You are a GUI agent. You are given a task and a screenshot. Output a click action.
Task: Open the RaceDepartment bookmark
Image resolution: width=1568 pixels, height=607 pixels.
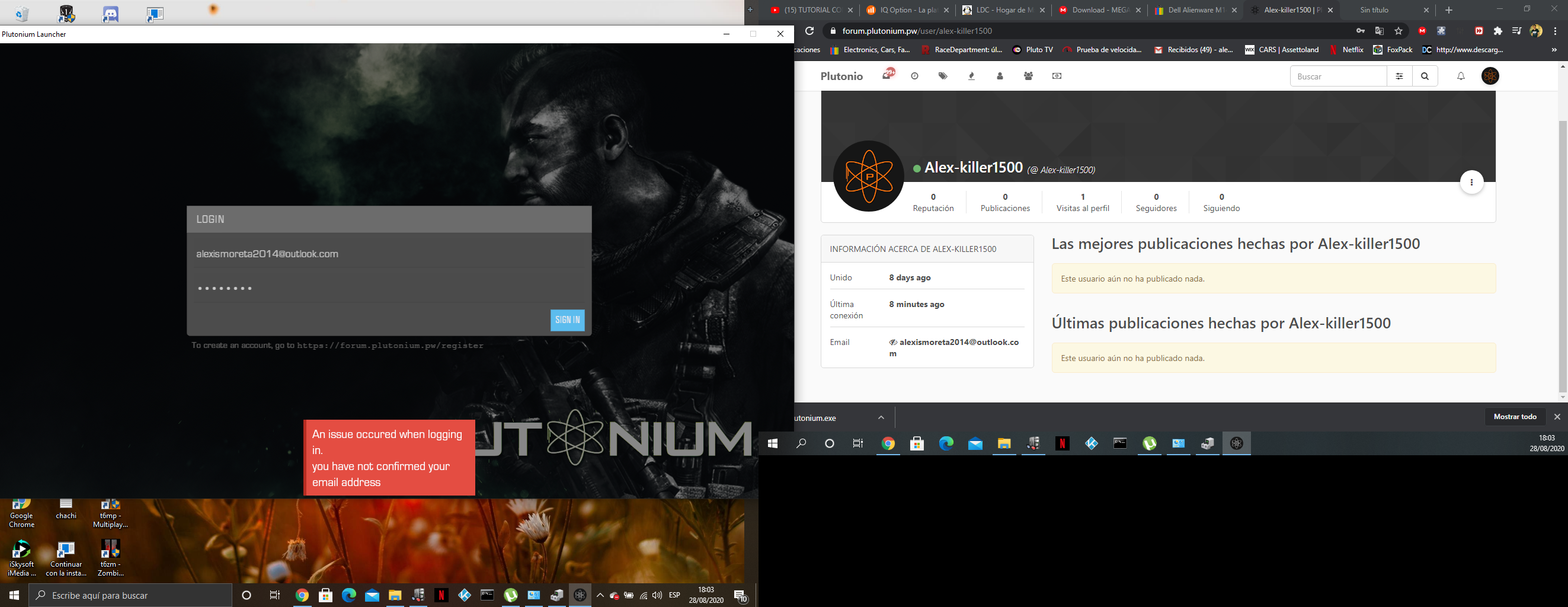[x=961, y=50]
